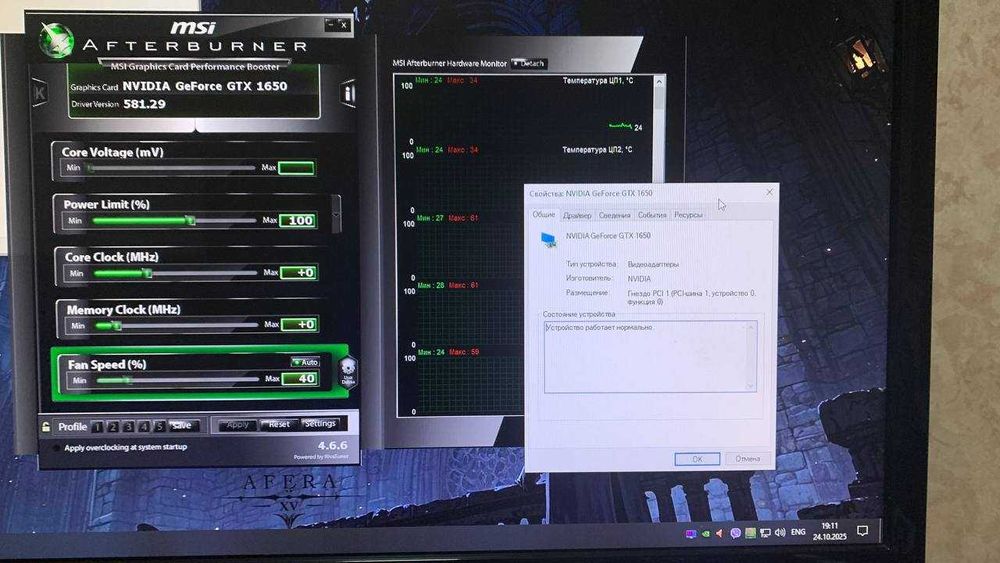Click the MSI Afterburner dragon logo
Image resolution: width=1000 pixels, height=563 pixels.
(56, 40)
